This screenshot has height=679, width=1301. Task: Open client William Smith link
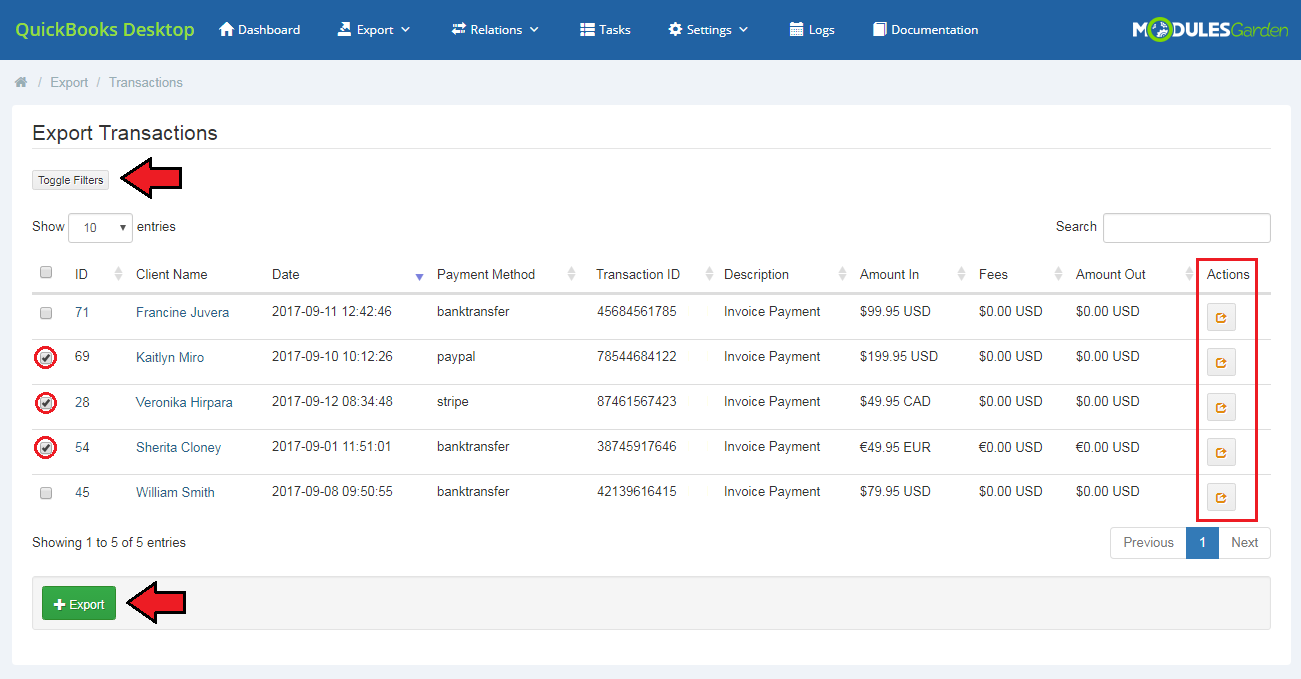(x=175, y=492)
